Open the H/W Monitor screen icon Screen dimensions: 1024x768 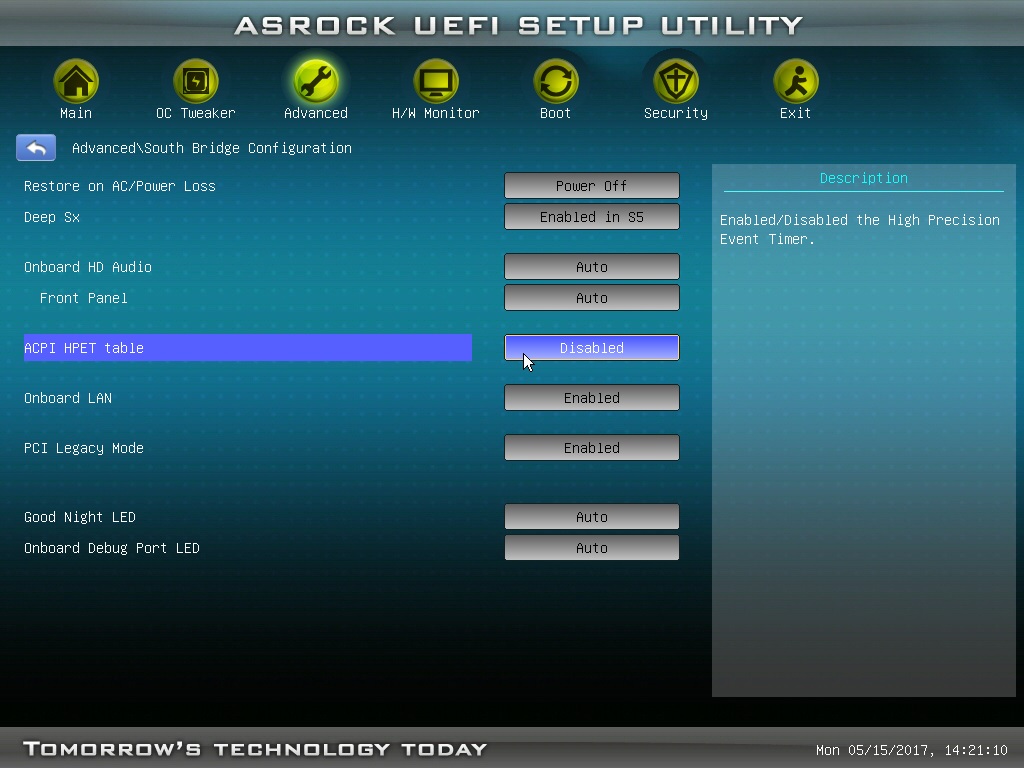tap(436, 81)
